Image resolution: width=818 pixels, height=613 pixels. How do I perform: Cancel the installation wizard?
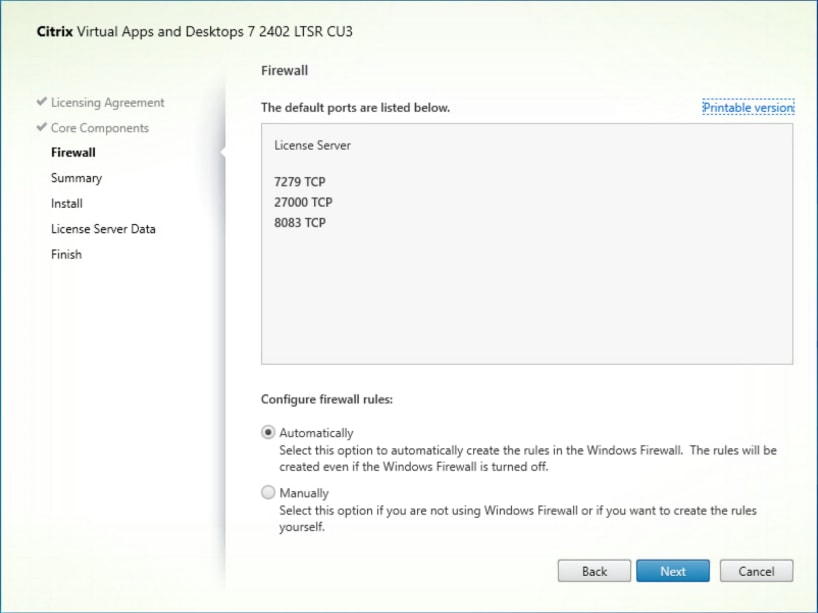[756, 571]
